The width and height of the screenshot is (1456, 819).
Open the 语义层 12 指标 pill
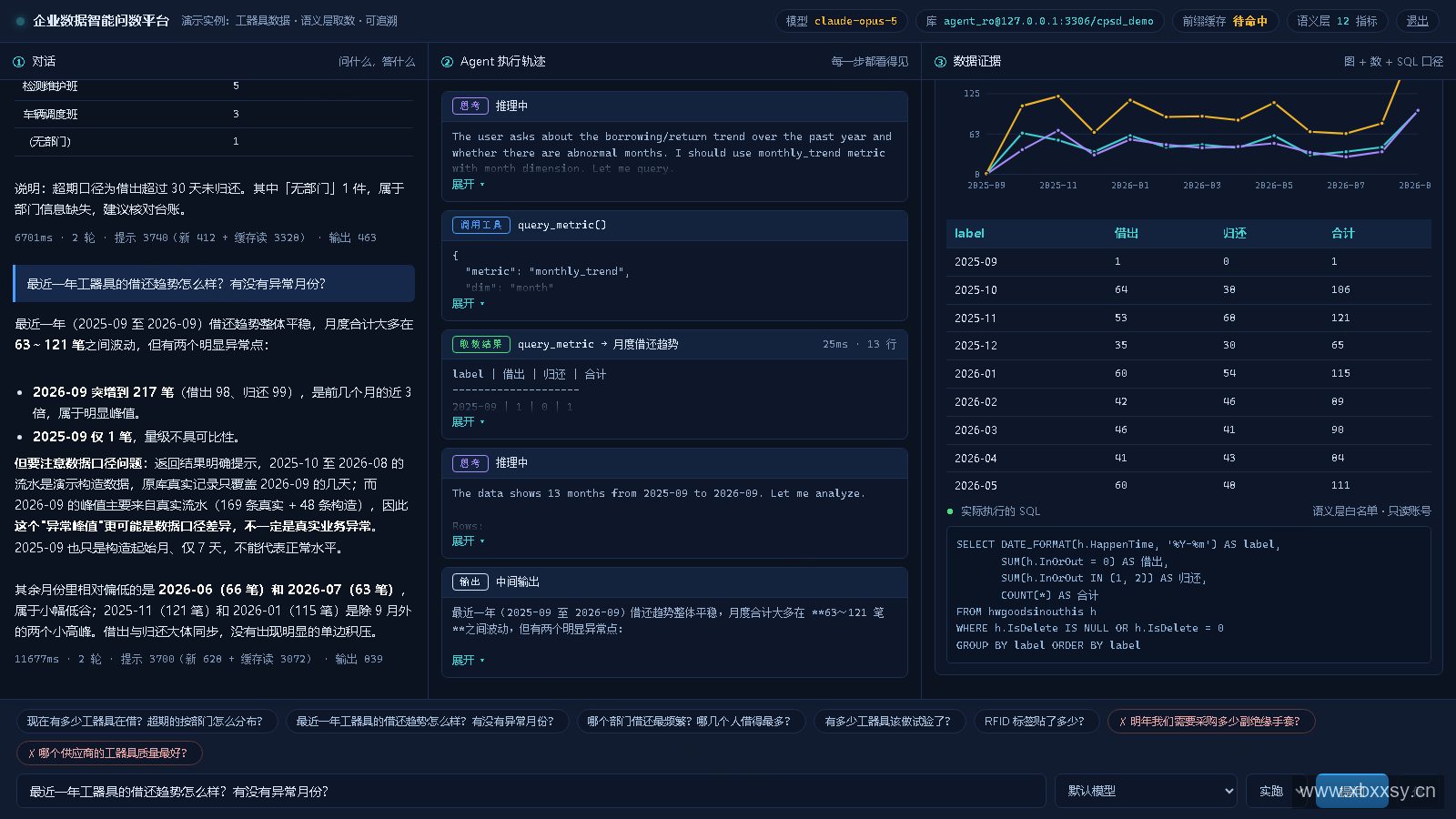click(x=1337, y=21)
